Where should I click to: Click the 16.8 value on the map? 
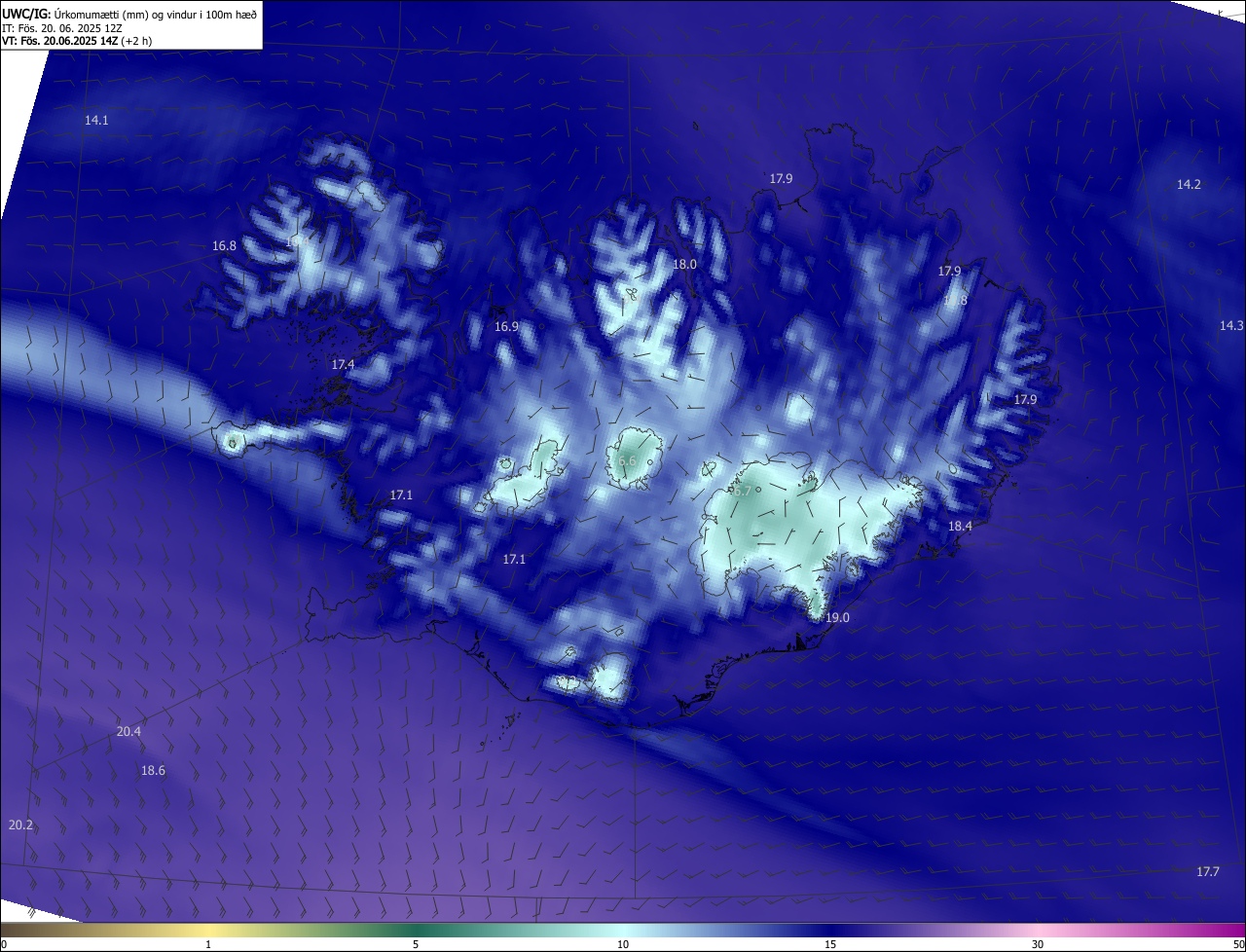(x=224, y=246)
